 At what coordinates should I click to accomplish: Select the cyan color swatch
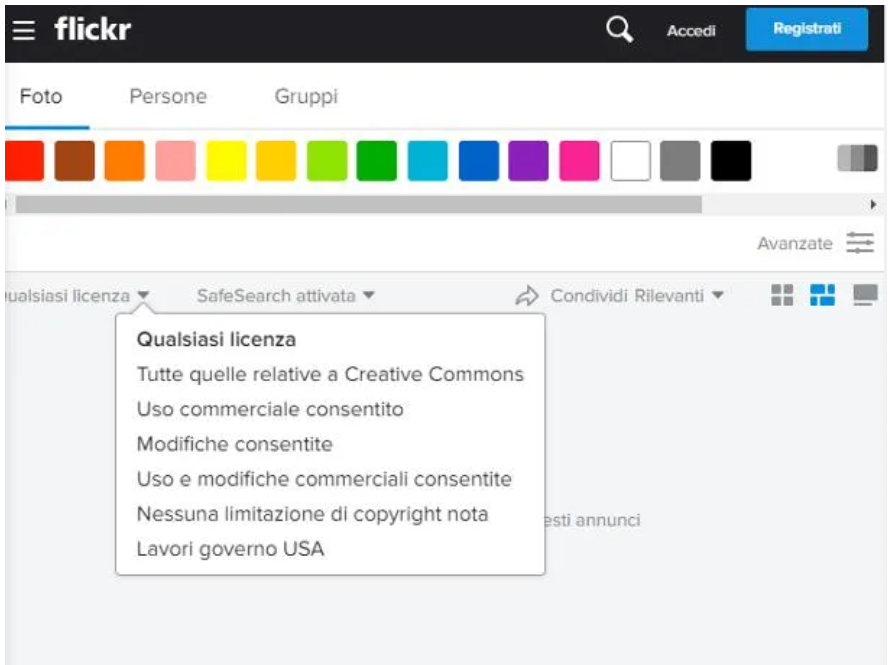(428, 161)
